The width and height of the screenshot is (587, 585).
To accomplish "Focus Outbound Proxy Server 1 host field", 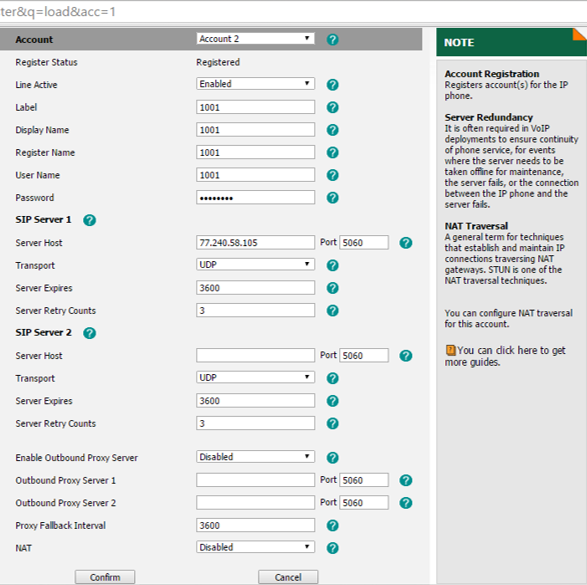I will [x=255, y=480].
